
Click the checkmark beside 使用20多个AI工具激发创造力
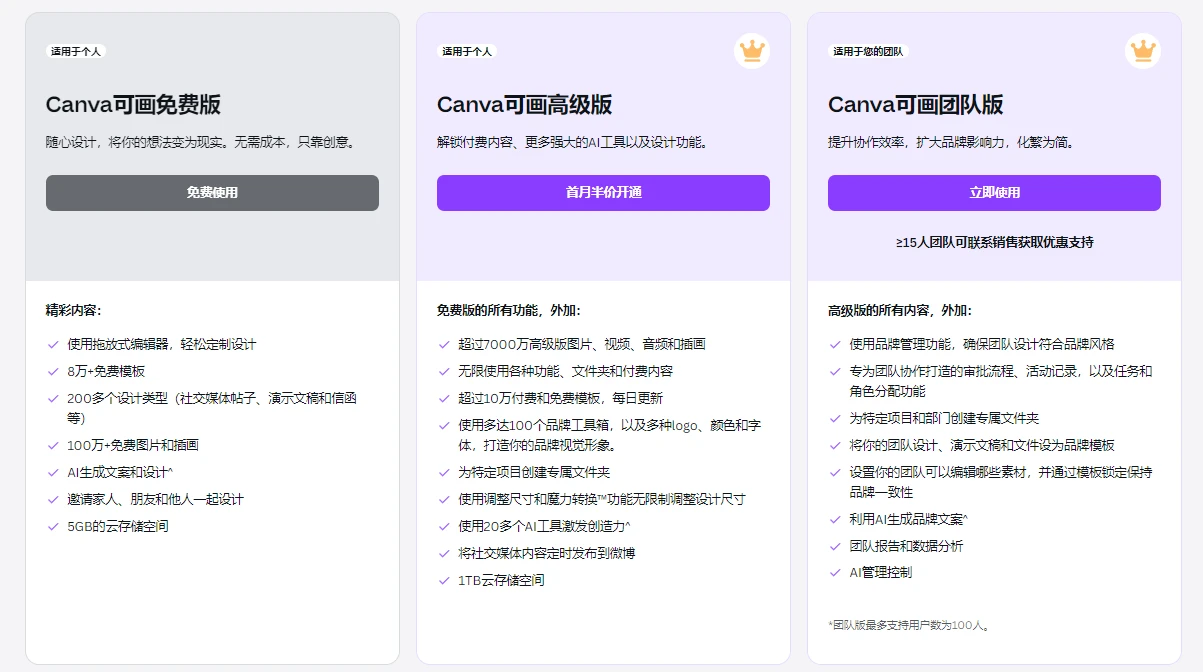444,526
